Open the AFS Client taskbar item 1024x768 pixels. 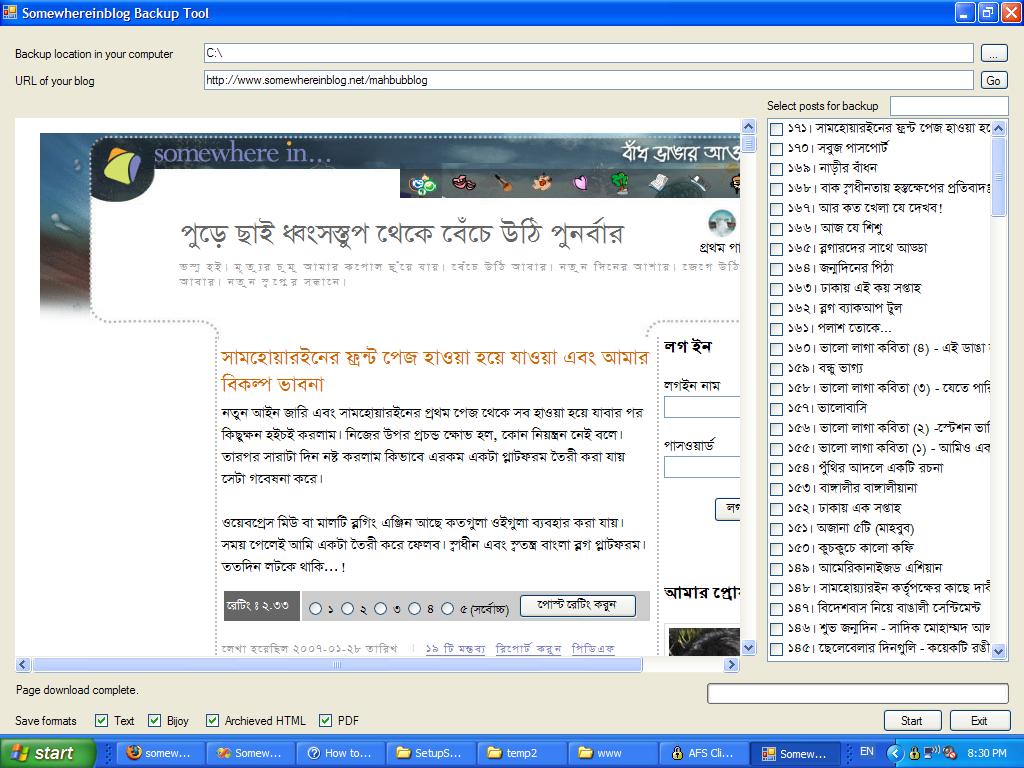click(701, 753)
